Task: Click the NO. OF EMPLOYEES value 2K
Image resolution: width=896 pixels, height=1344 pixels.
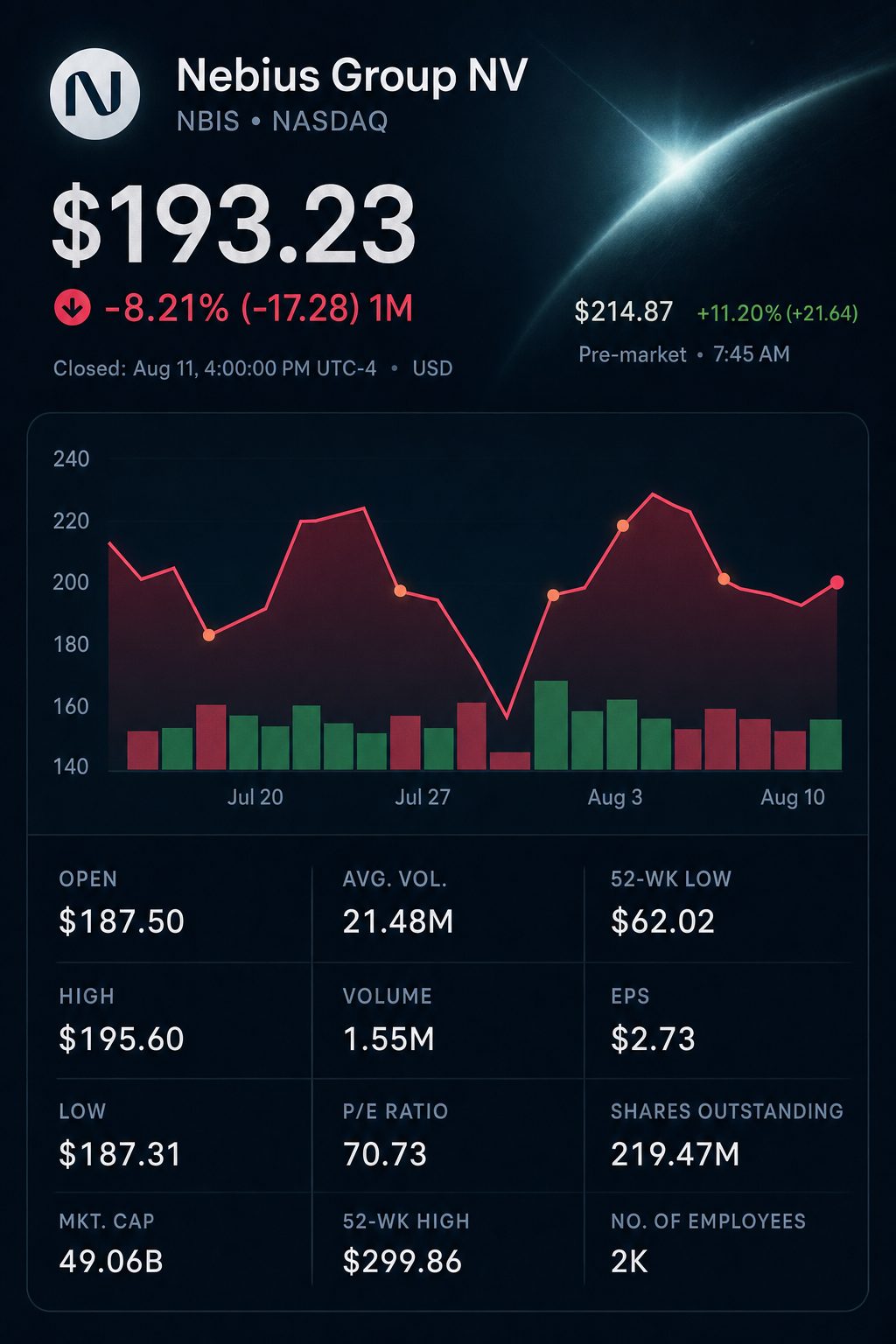Action: 629,1262
